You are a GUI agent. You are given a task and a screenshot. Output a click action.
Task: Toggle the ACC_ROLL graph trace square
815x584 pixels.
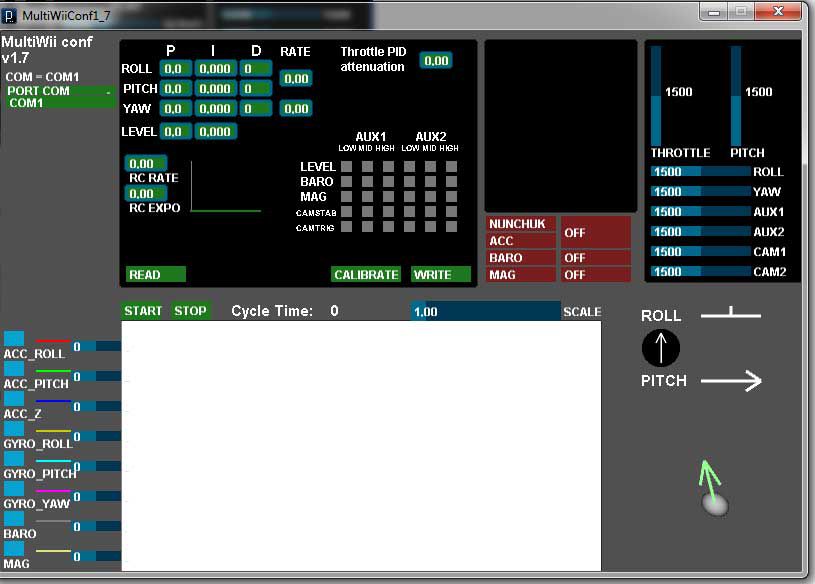pyautogui.click(x=14, y=338)
